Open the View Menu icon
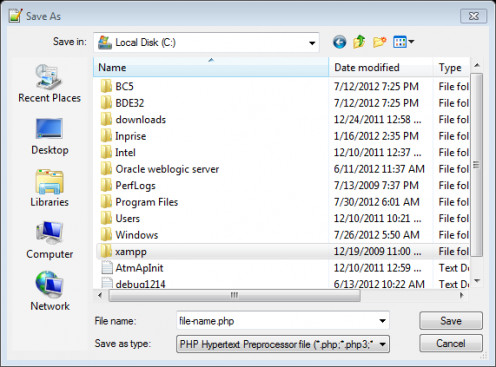 click(x=400, y=42)
